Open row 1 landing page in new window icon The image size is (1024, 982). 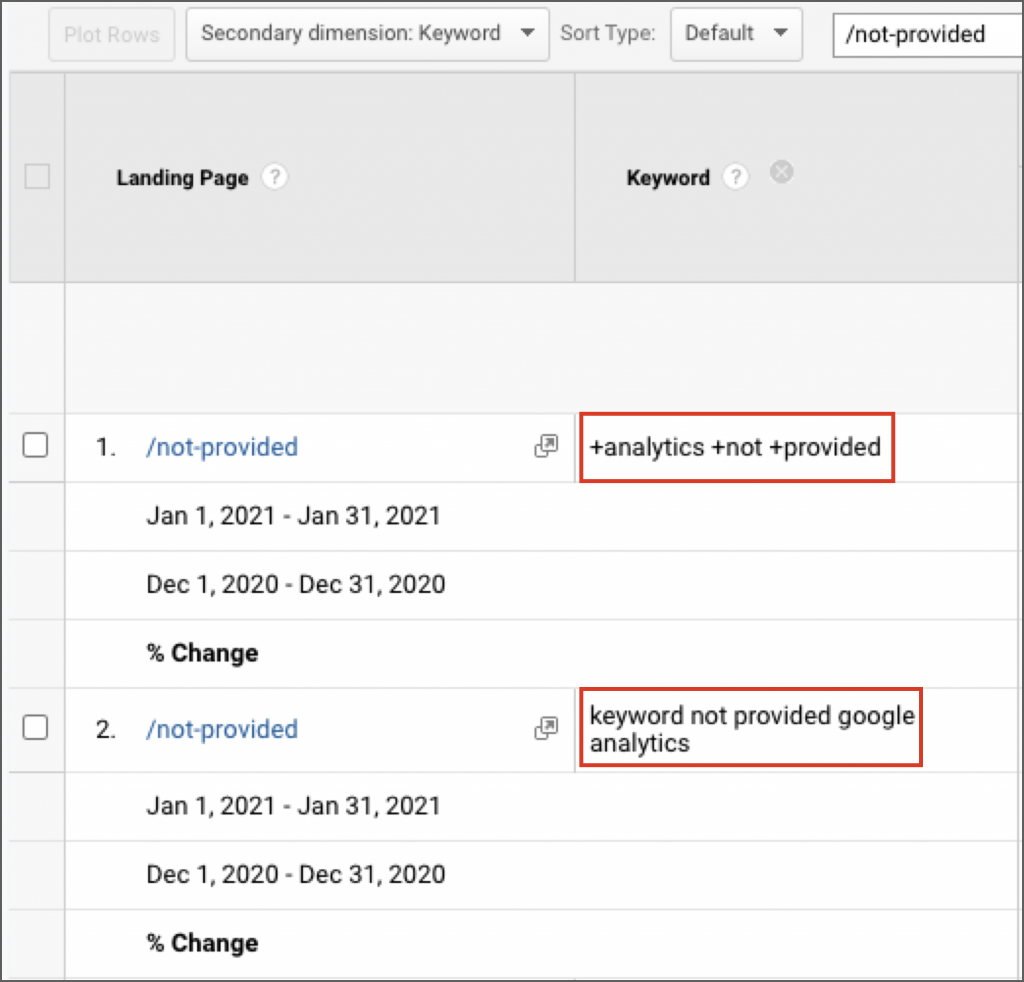[x=547, y=447]
